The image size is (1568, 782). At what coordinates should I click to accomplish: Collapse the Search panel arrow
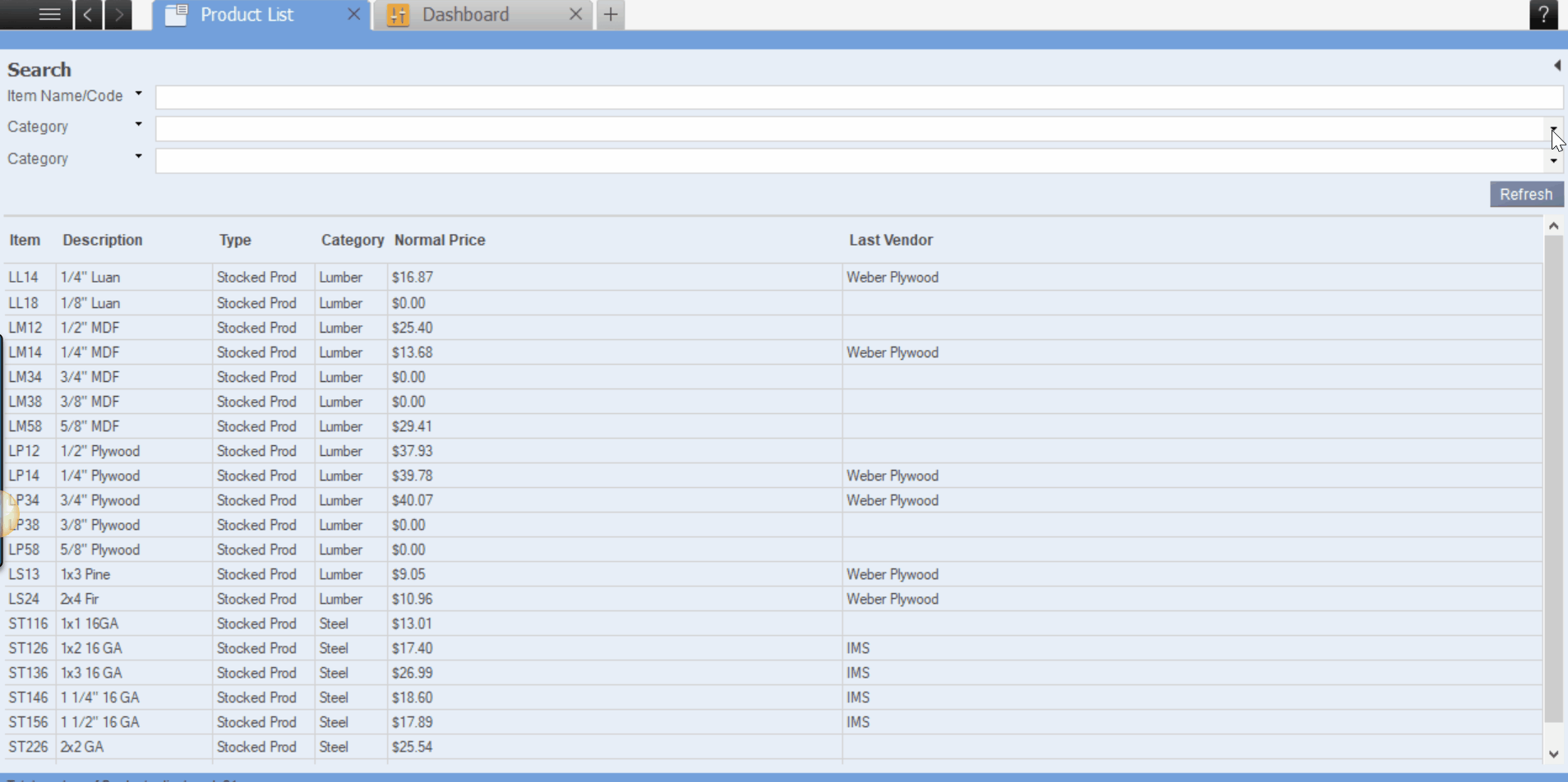1556,66
